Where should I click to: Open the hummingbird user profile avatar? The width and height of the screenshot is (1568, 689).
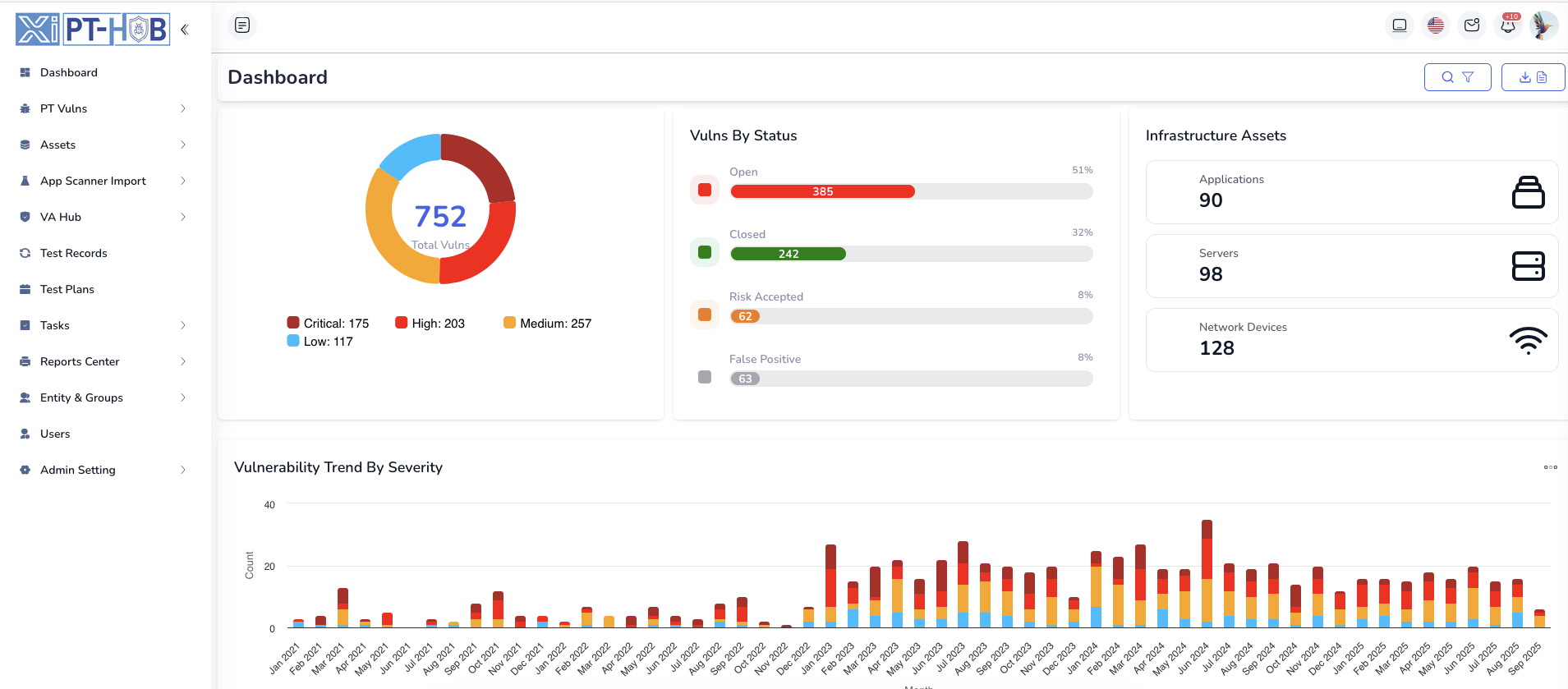tap(1544, 25)
